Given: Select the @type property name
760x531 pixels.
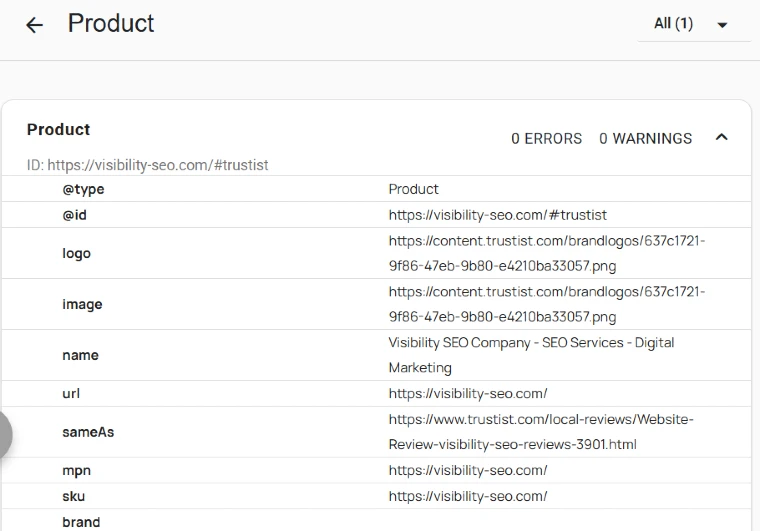Looking at the screenshot, I should pyautogui.click(x=83, y=189).
